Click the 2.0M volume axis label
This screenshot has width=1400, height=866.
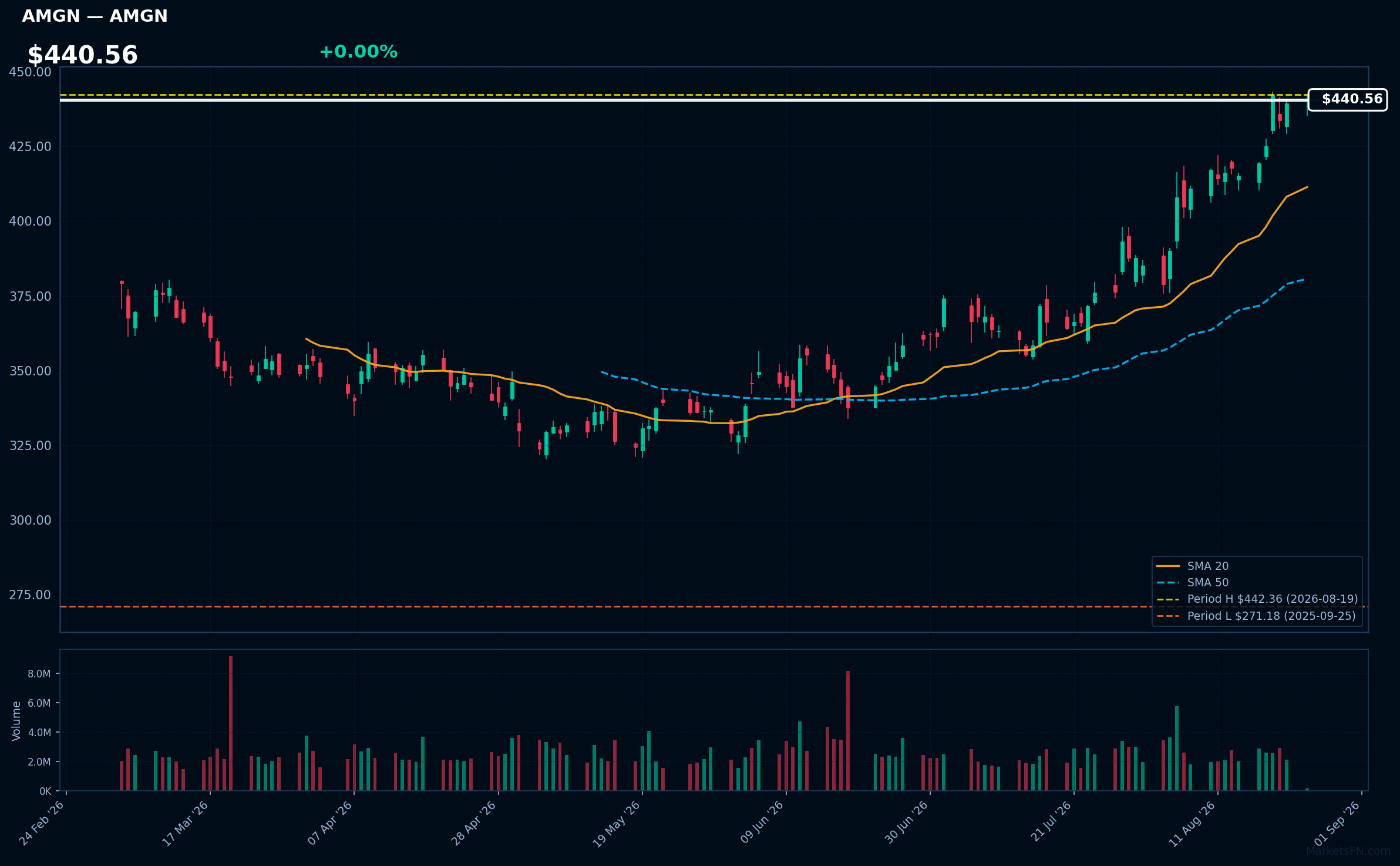pyautogui.click(x=39, y=762)
